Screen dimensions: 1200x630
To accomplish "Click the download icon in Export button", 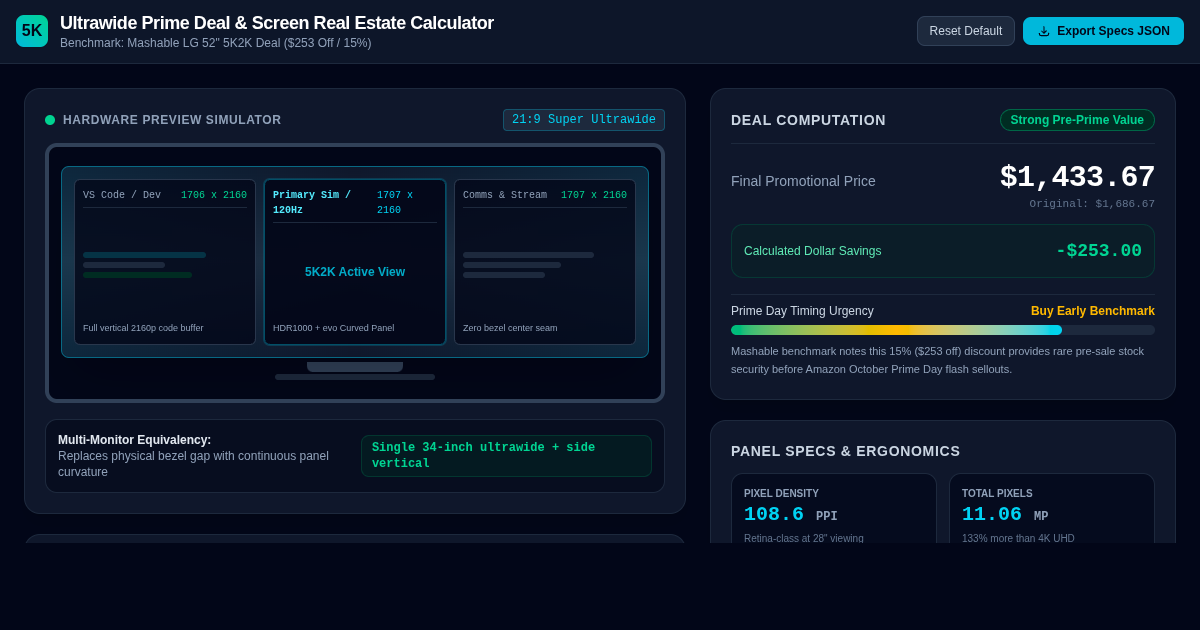I will pos(1044,31).
